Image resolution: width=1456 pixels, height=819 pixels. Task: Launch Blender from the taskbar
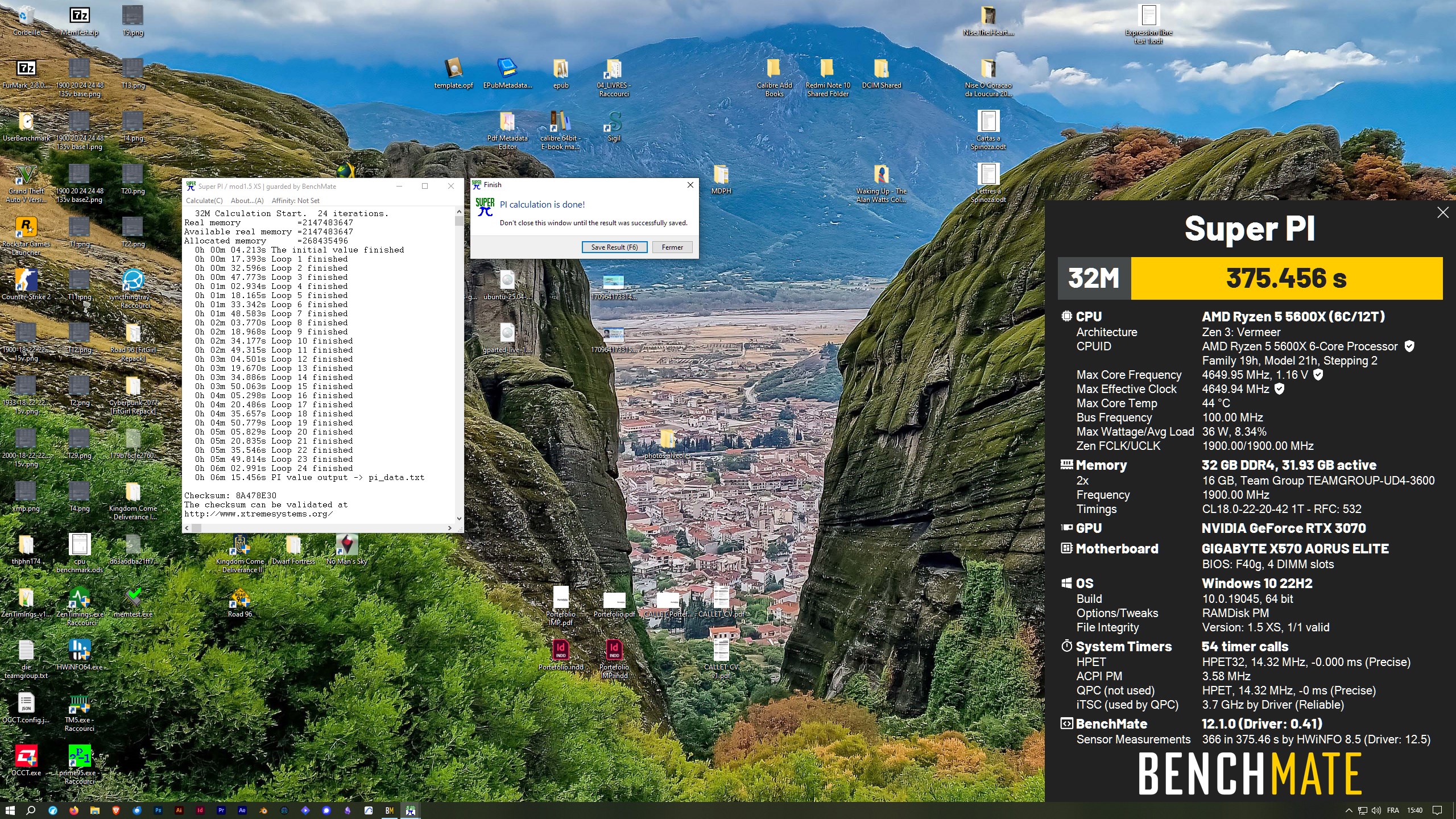263,810
